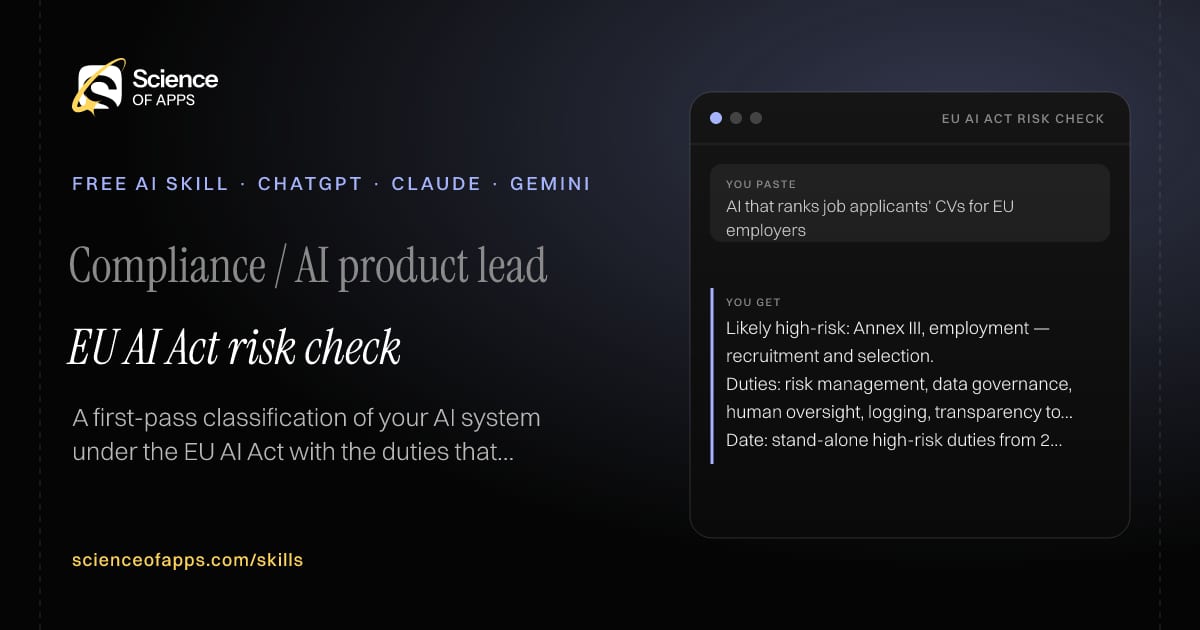This screenshot has height=630, width=1200.
Task: Click the pasted text about ranking job applicants' CVs
Action: coord(870,218)
